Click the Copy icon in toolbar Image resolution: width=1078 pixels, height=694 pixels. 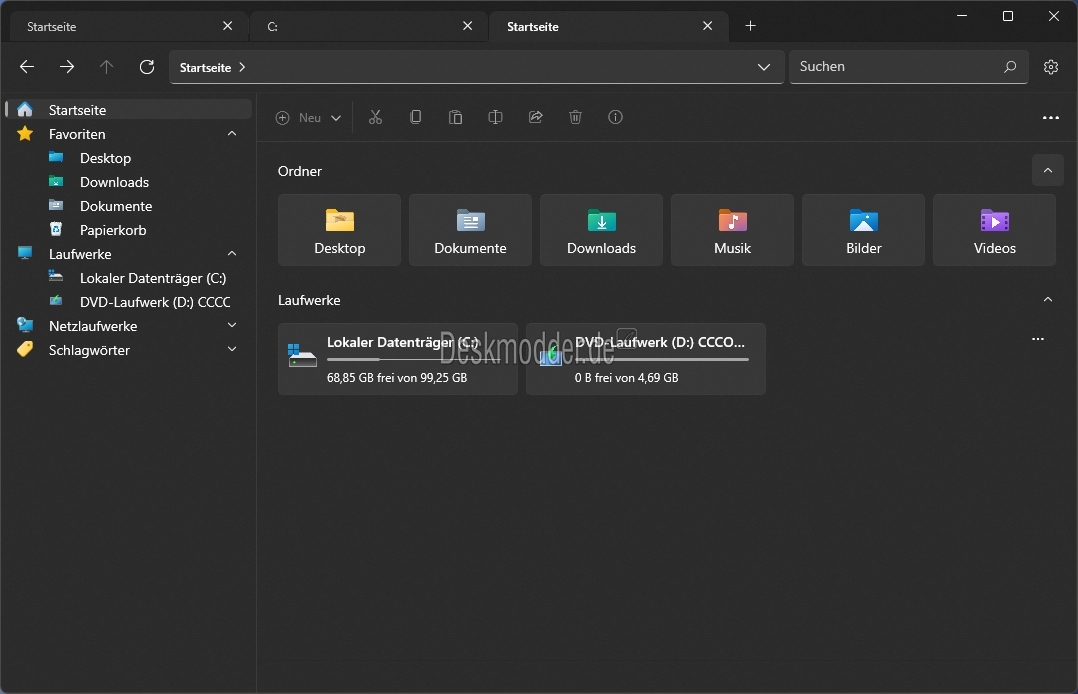point(415,117)
